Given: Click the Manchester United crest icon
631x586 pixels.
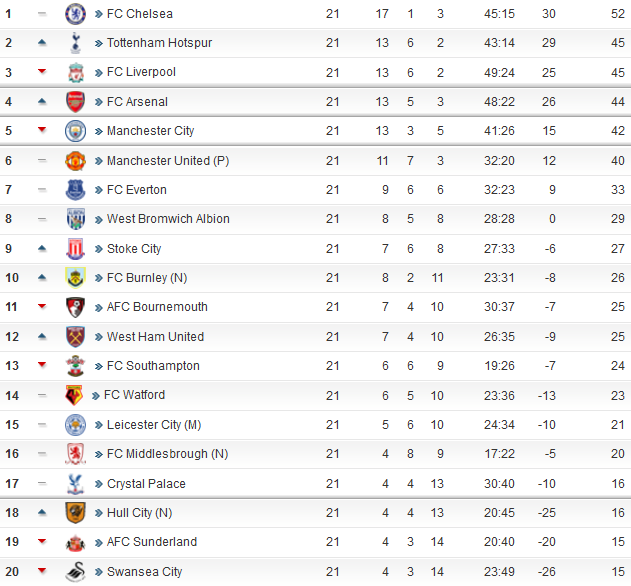Looking at the screenshot, I should click(75, 161).
